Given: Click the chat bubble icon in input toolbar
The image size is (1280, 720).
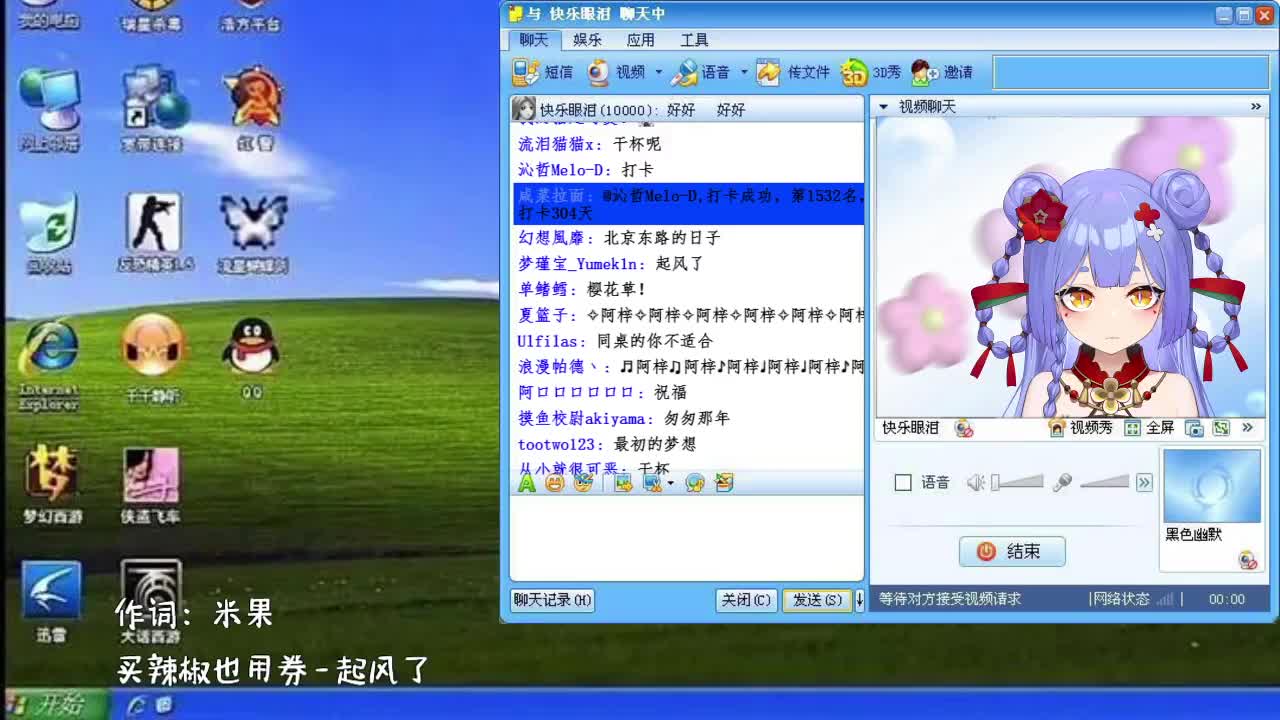Looking at the screenshot, I should click(x=695, y=483).
